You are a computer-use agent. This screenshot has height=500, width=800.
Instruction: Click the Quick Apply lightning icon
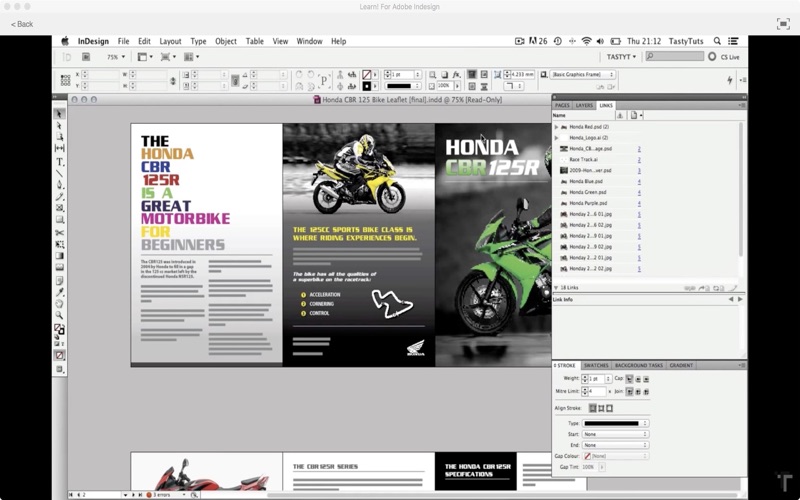click(x=730, y=80)
